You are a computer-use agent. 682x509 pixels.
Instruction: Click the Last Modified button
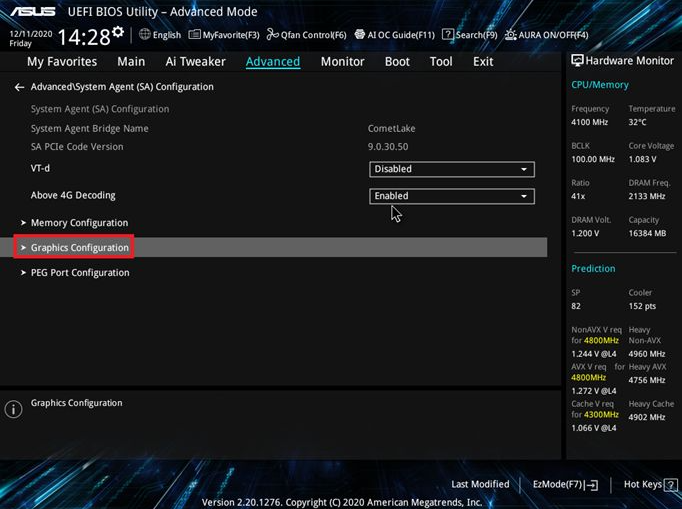[x=480, y=484]
